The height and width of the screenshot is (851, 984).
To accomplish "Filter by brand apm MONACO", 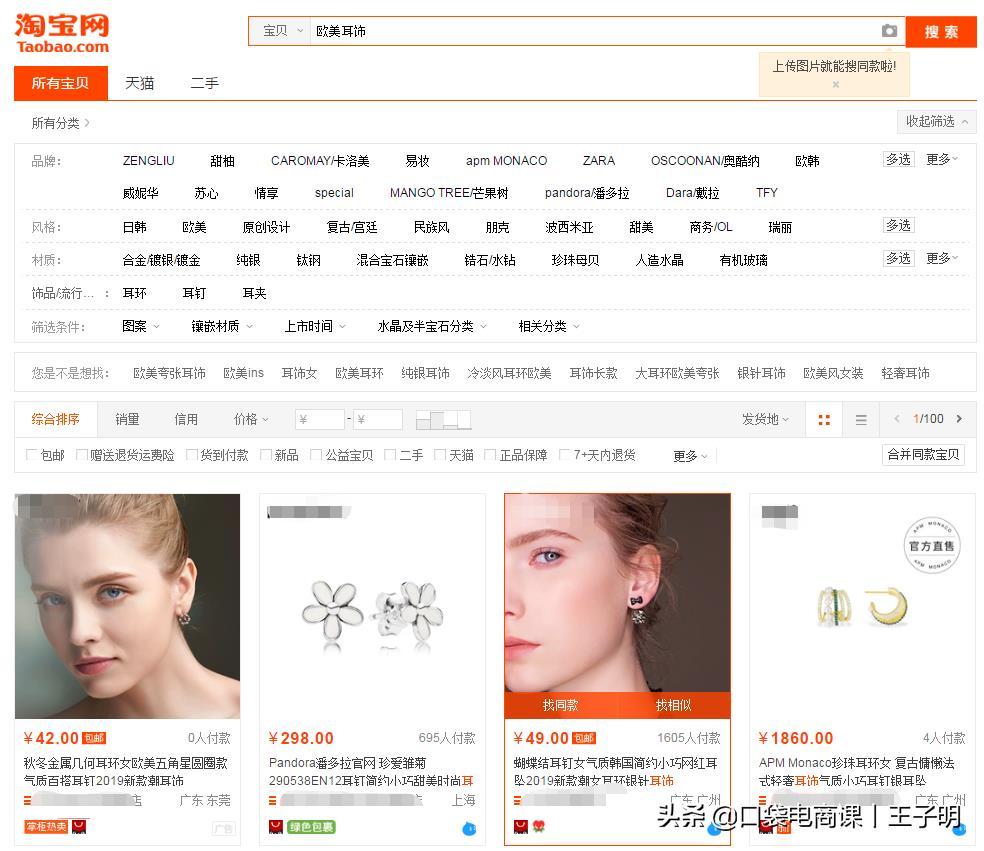I will point(506,161).
